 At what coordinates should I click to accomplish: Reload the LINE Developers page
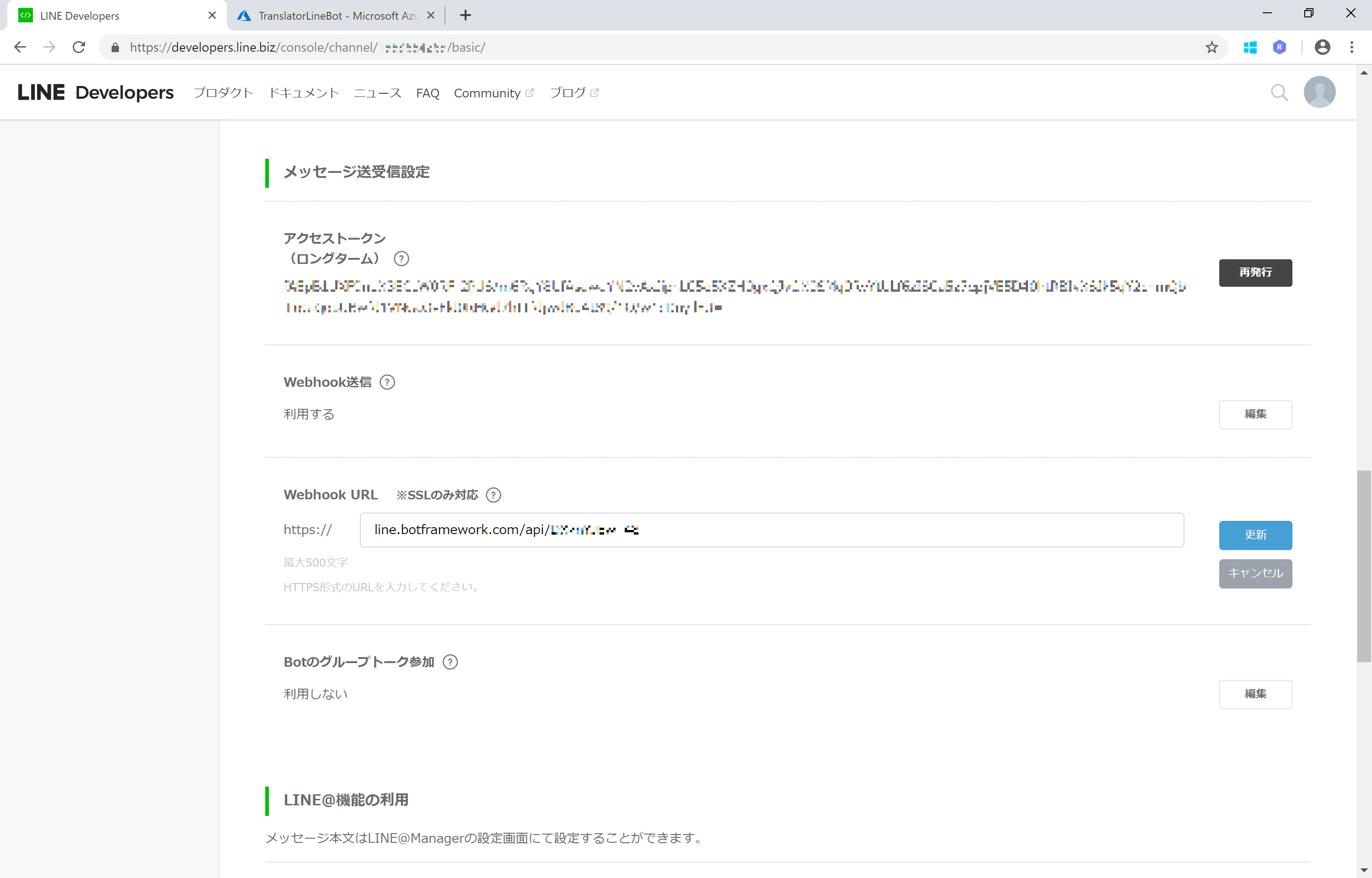[x=79, y=47]
